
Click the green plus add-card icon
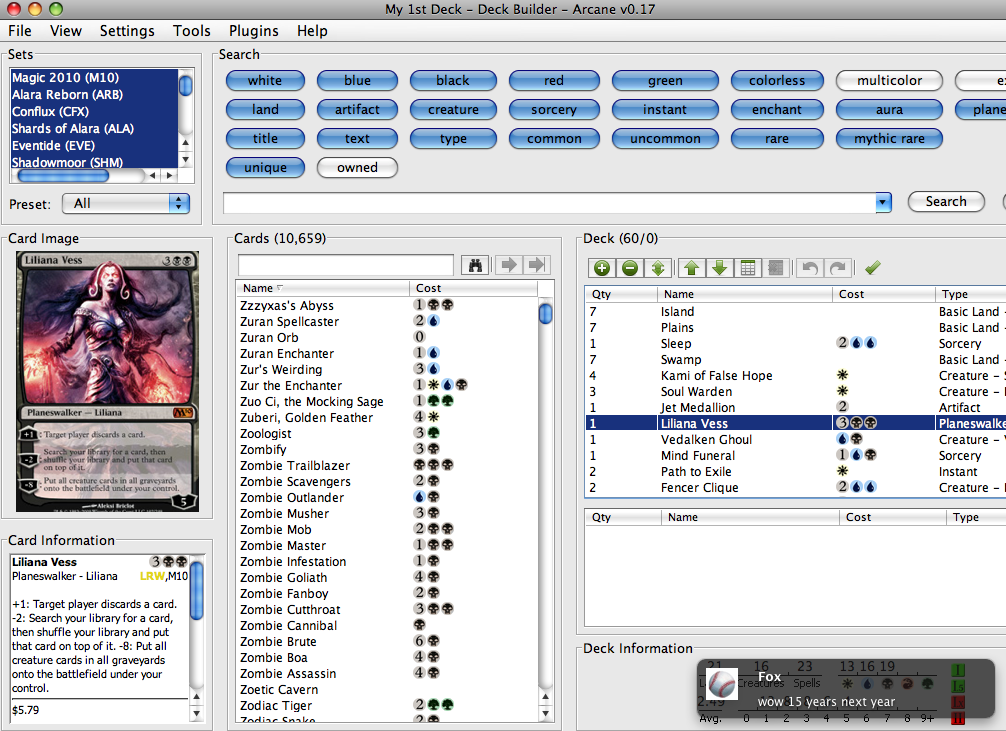pos(601,268)
